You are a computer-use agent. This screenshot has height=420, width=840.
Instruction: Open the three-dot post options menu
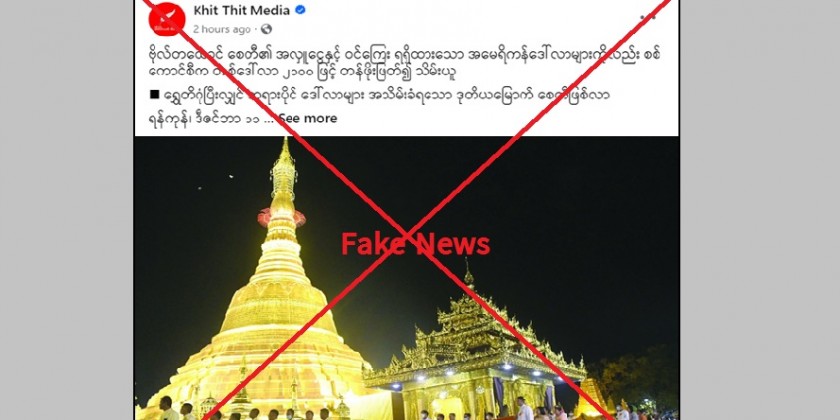click(648, 17)
